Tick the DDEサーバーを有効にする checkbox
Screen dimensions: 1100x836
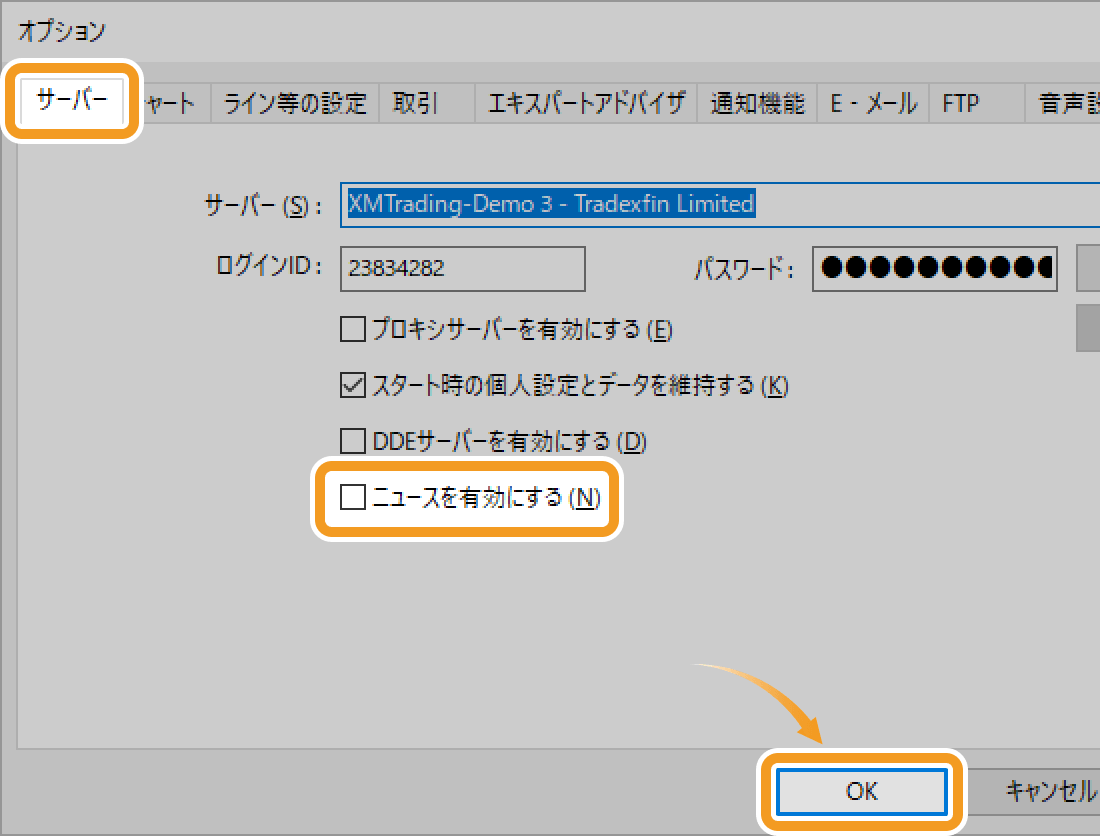pos(352,441)
